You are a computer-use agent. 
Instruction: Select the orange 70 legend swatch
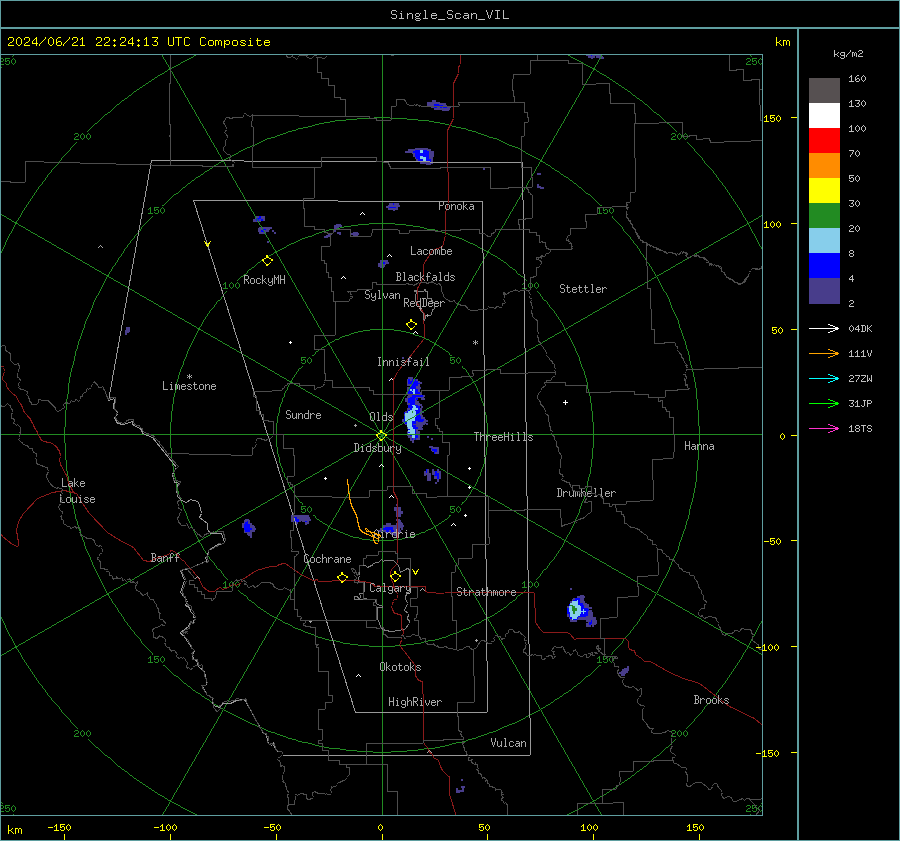coord(824,165)
